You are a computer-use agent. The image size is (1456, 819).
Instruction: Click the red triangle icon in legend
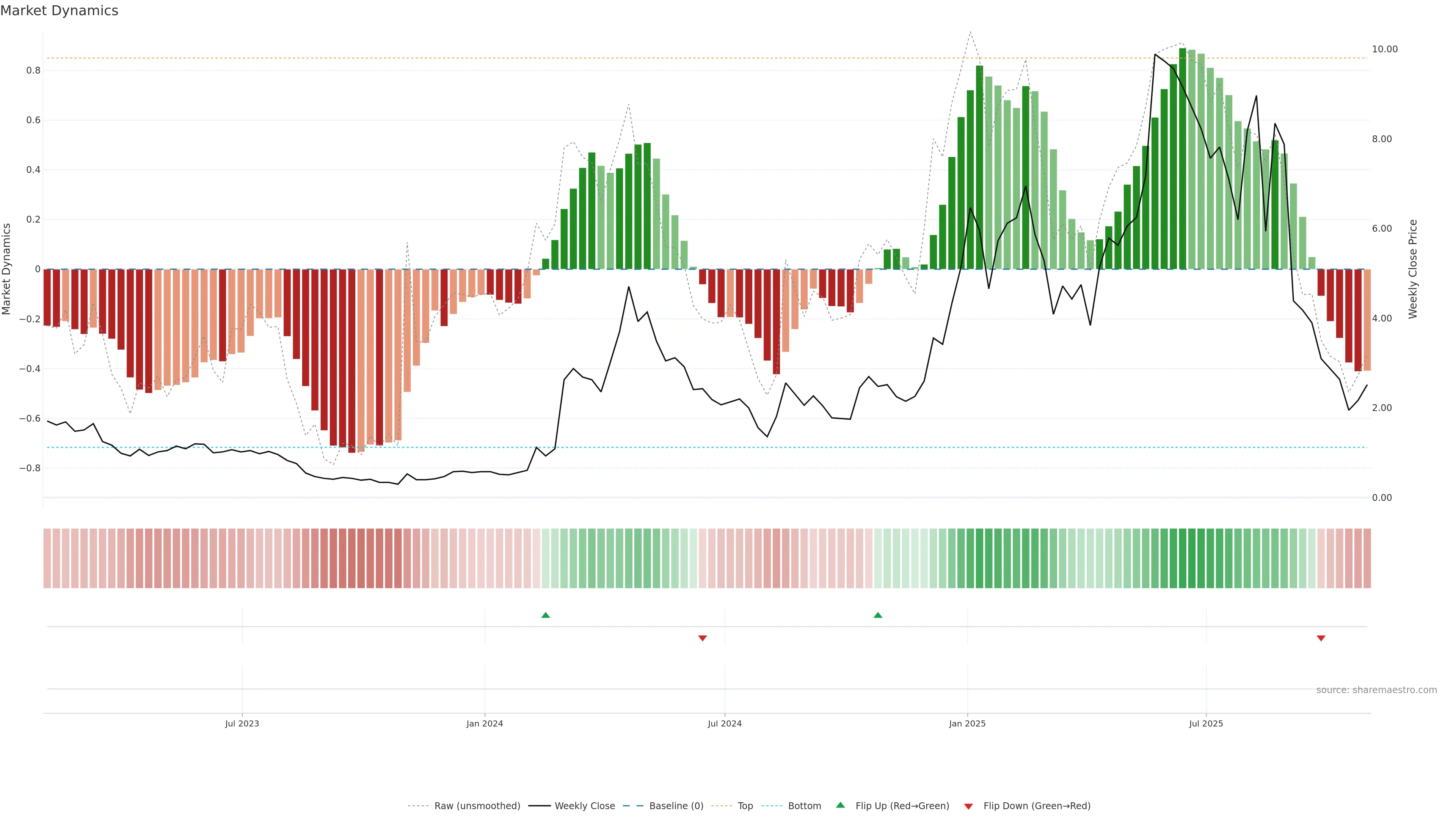pyautogui.click(x=968, y=806)
